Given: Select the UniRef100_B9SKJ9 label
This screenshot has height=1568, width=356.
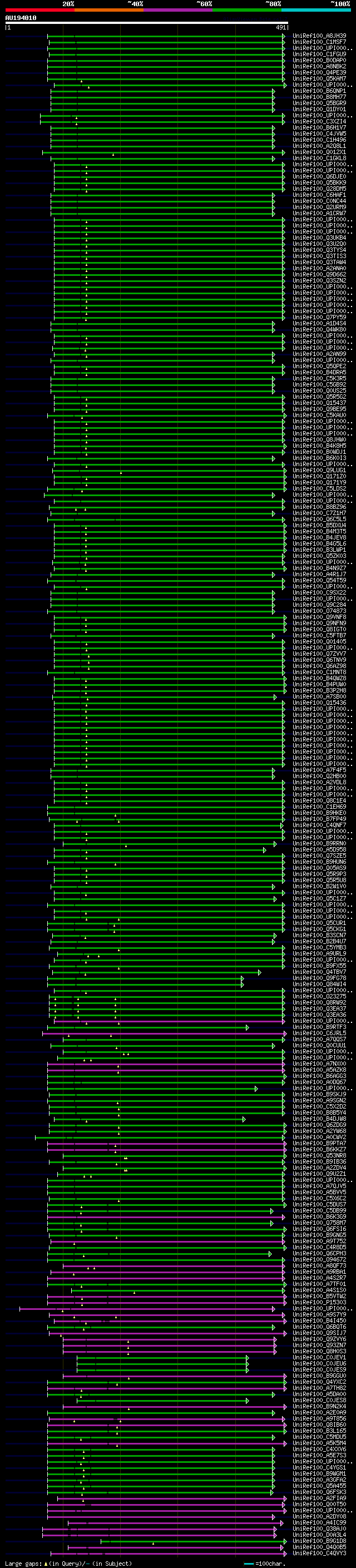Looking at the screenshot, I should [319, 1094].
